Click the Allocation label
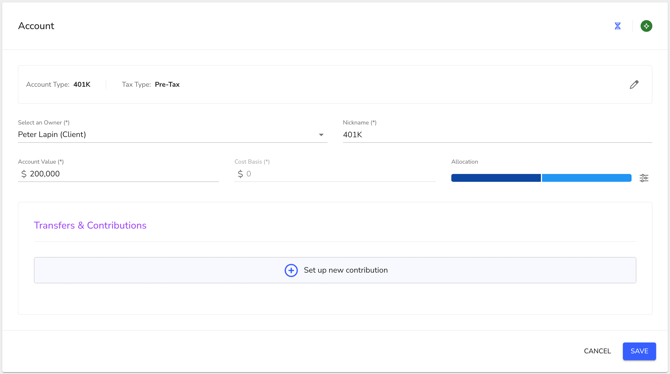The image size is (670, 374). pyautogui.click(x=464, y=162)
